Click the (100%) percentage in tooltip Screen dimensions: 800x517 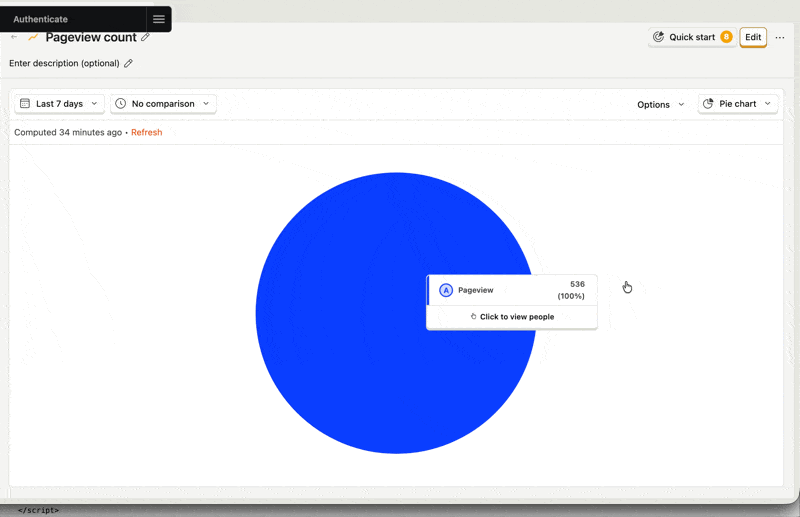[x=571, y=297]
